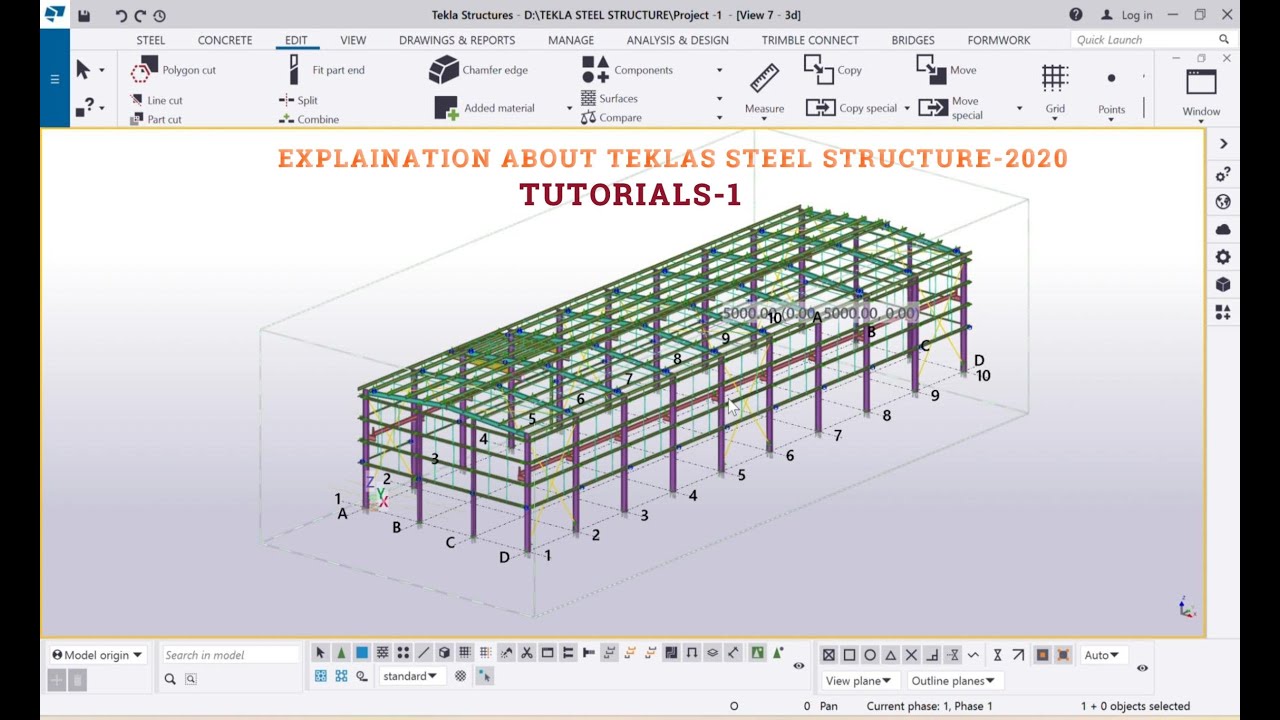Choose the Fit part end tool
This screenshot has width=1280, height=720.
coord(326,70)
